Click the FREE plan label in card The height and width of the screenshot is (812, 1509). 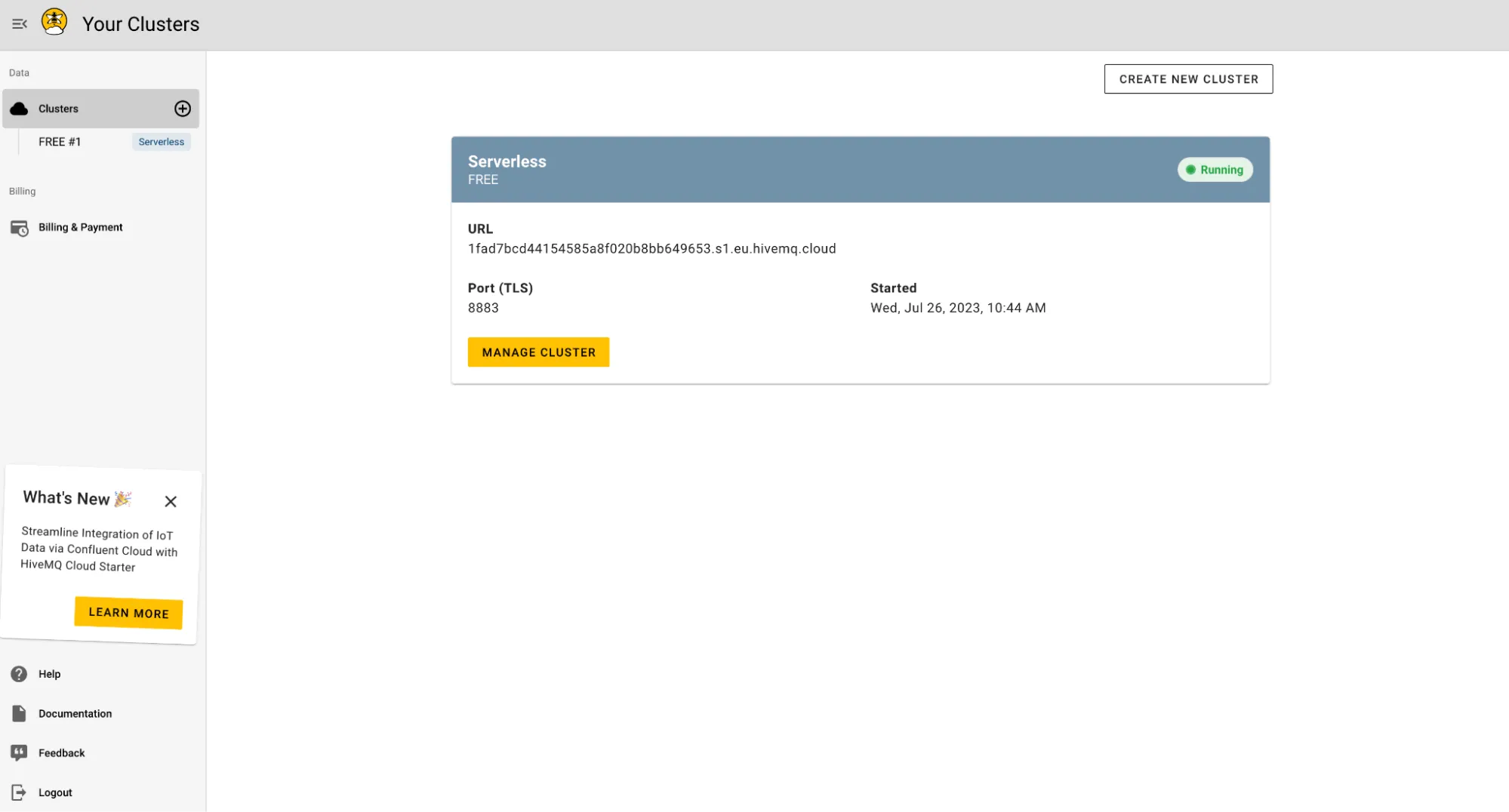pyautogui.click(x=482, y=180)
